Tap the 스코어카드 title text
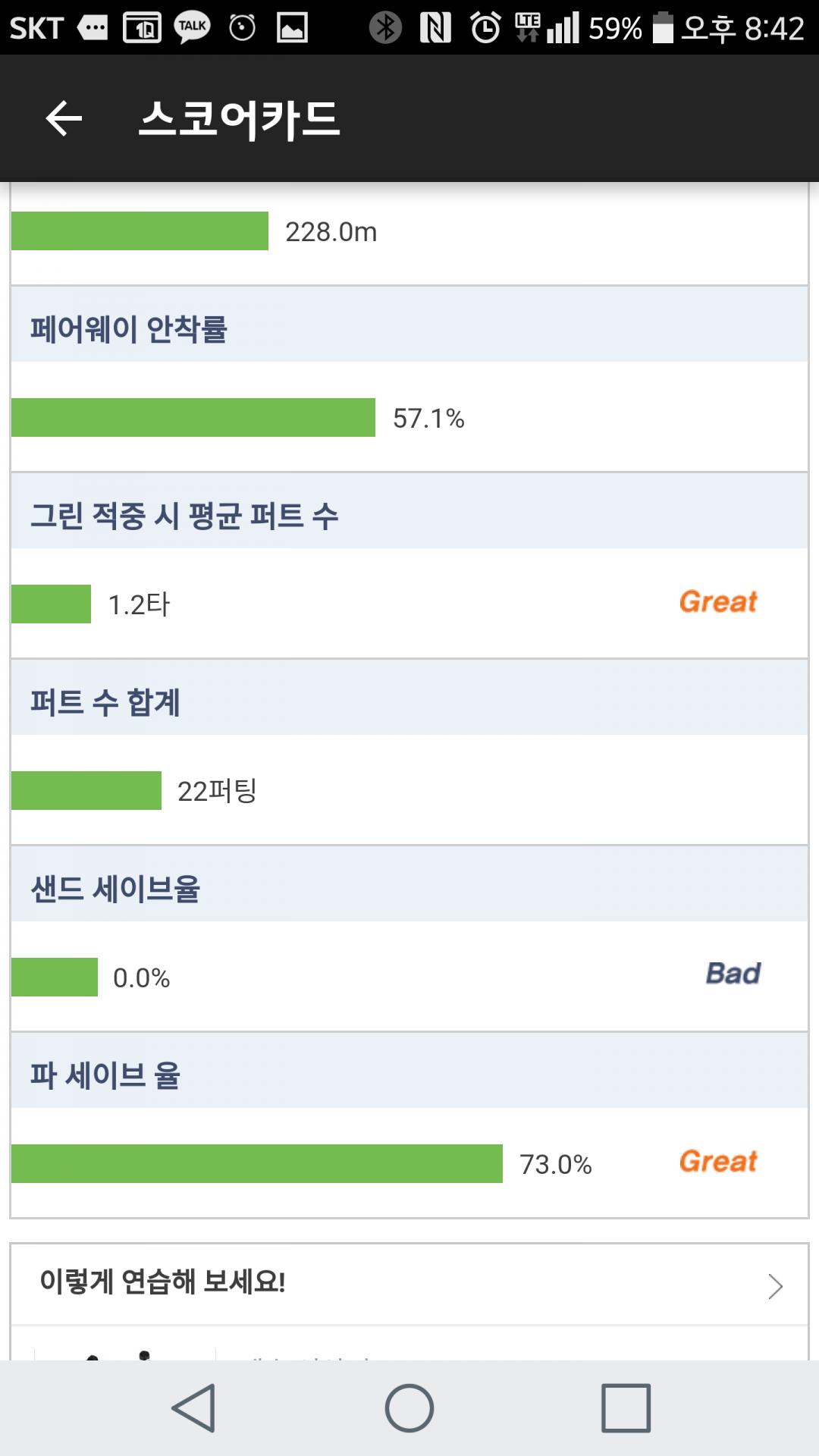This screenshot has height=1456, width=819. point(240,119)
